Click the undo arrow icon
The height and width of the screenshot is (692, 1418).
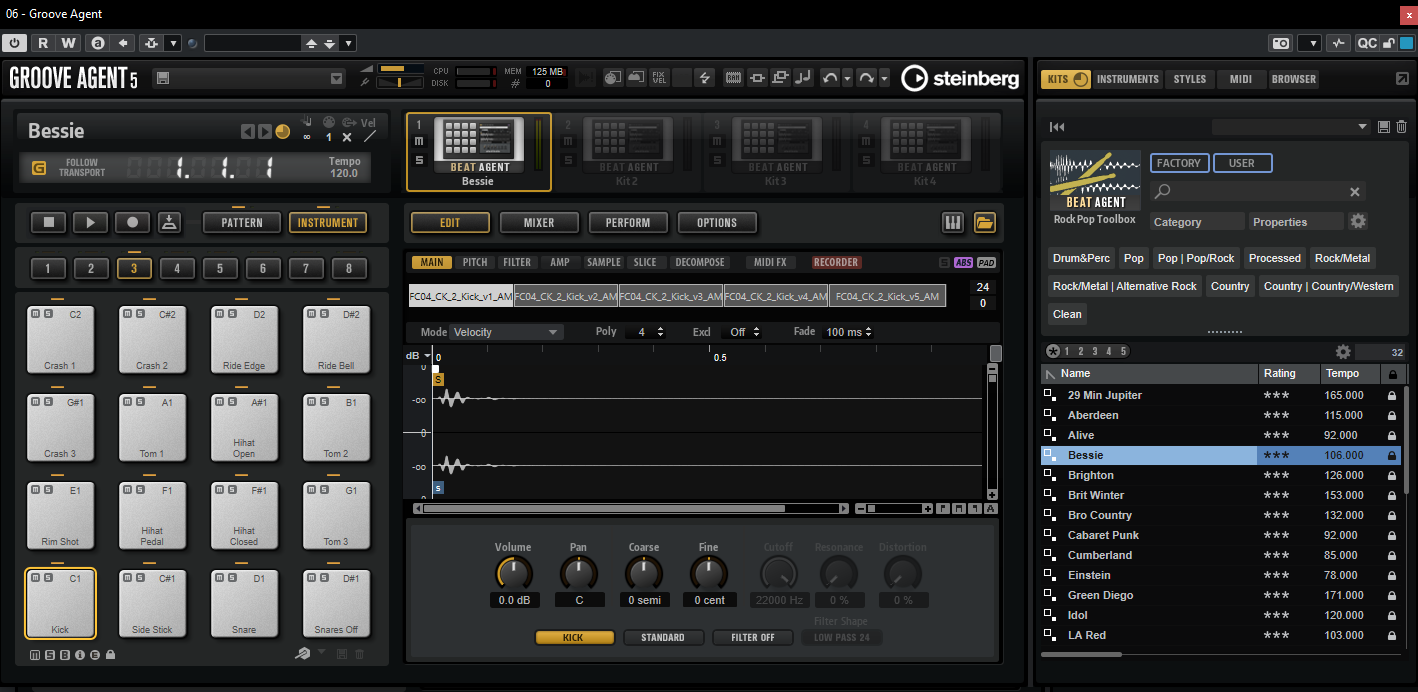(x=830, y=78)
